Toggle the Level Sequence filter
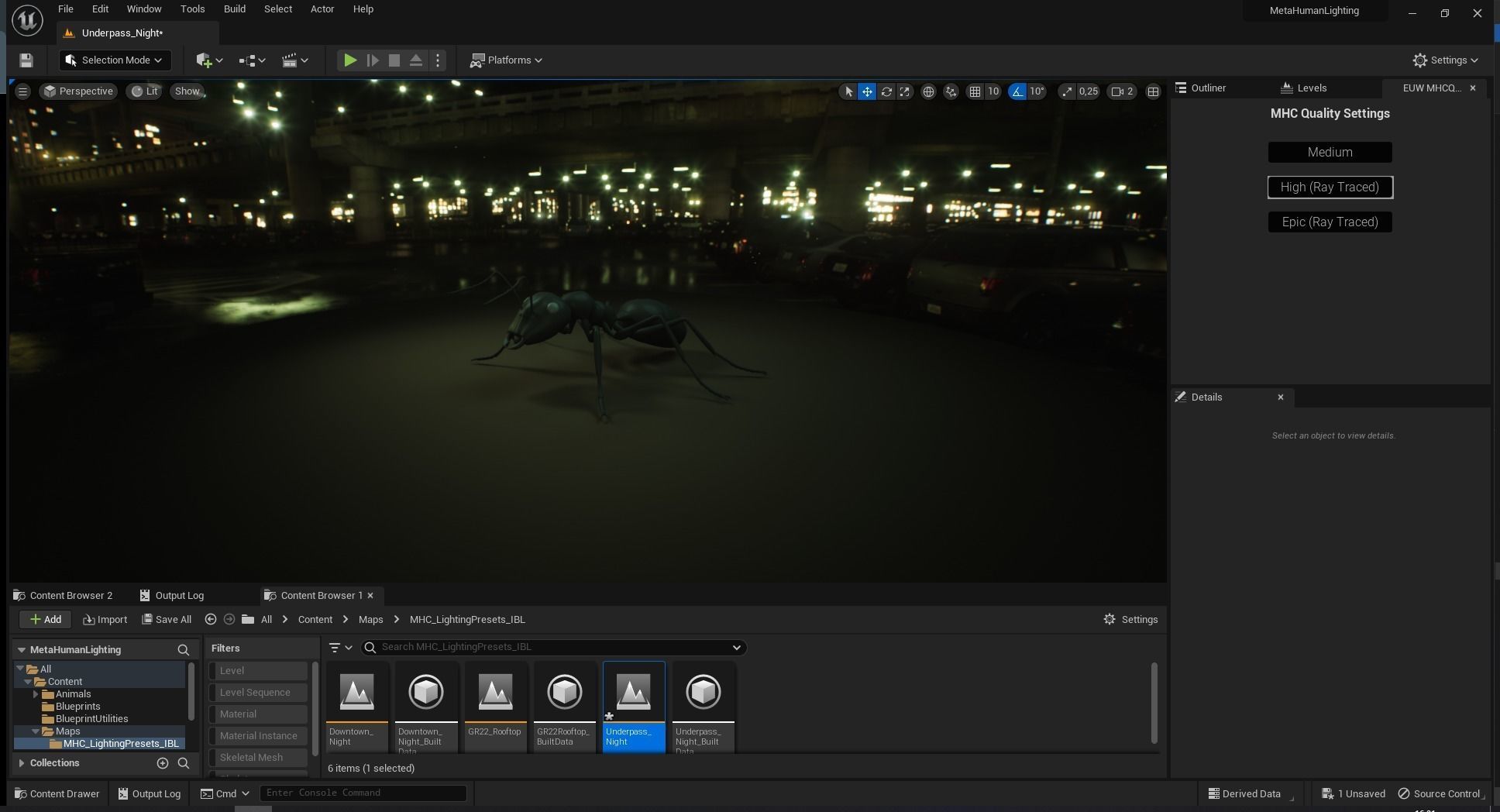The width and height of the screenshot is (1500, 812). [259, 693]
